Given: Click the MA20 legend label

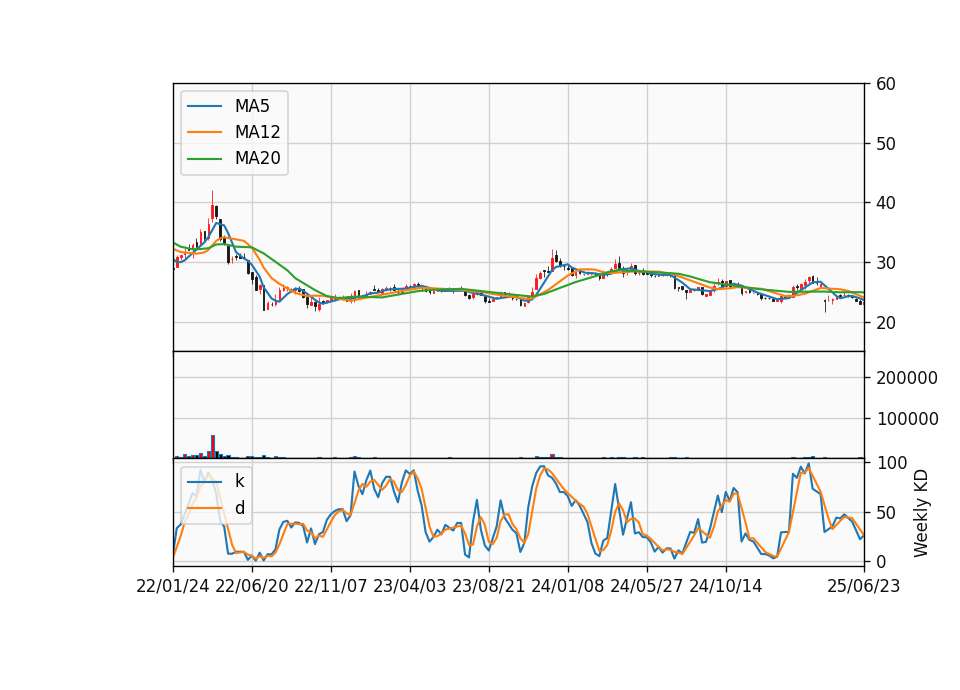Looking at the screenshot, I should (257, 158).
